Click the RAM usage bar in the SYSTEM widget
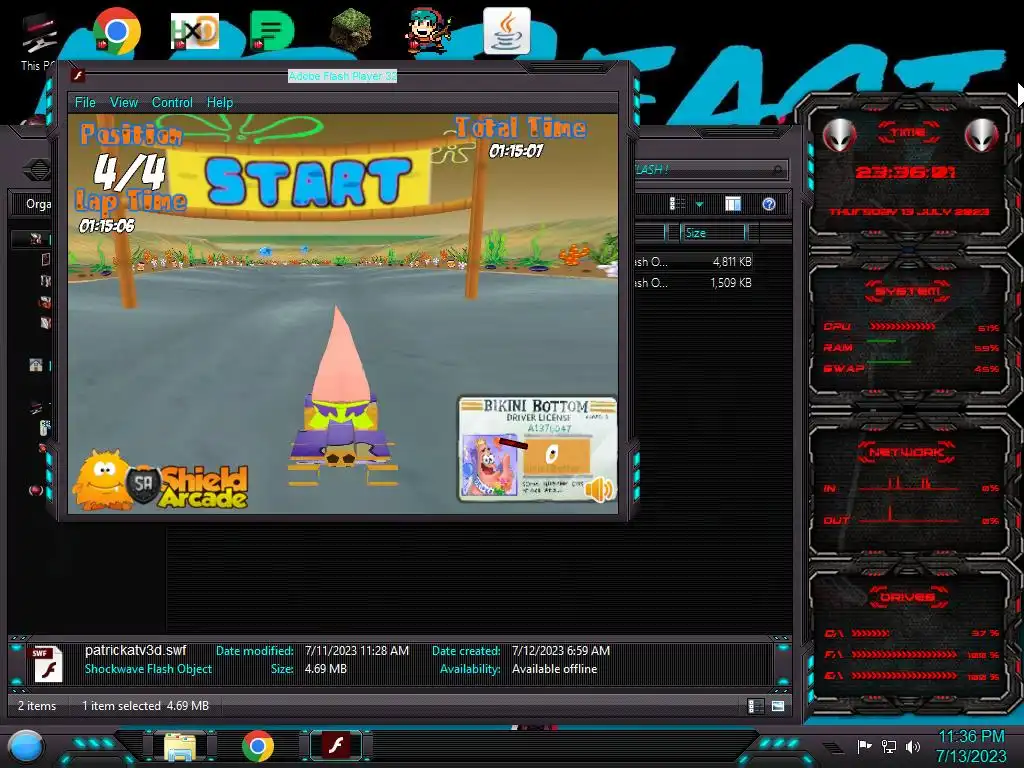This screenshot has width=1024, height=768. coord(882,342)
